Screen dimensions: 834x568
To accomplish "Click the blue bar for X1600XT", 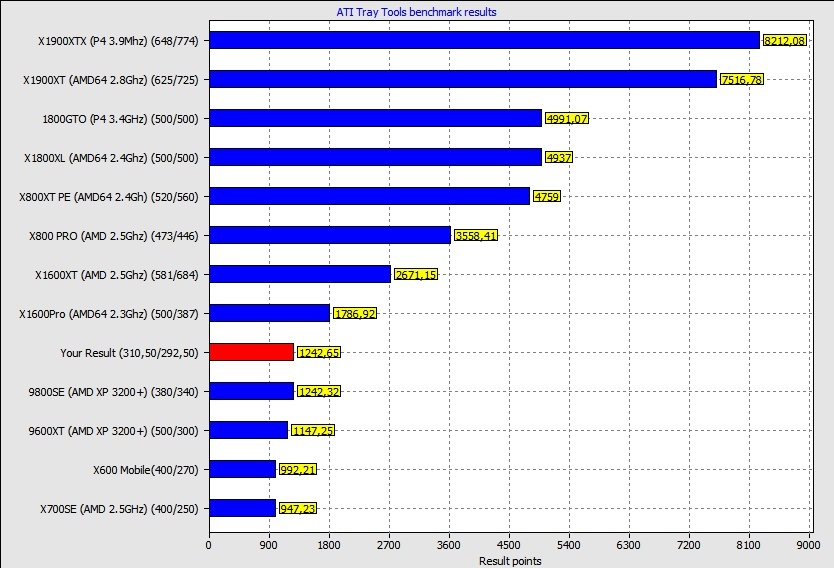I will (x=300, y=274).
